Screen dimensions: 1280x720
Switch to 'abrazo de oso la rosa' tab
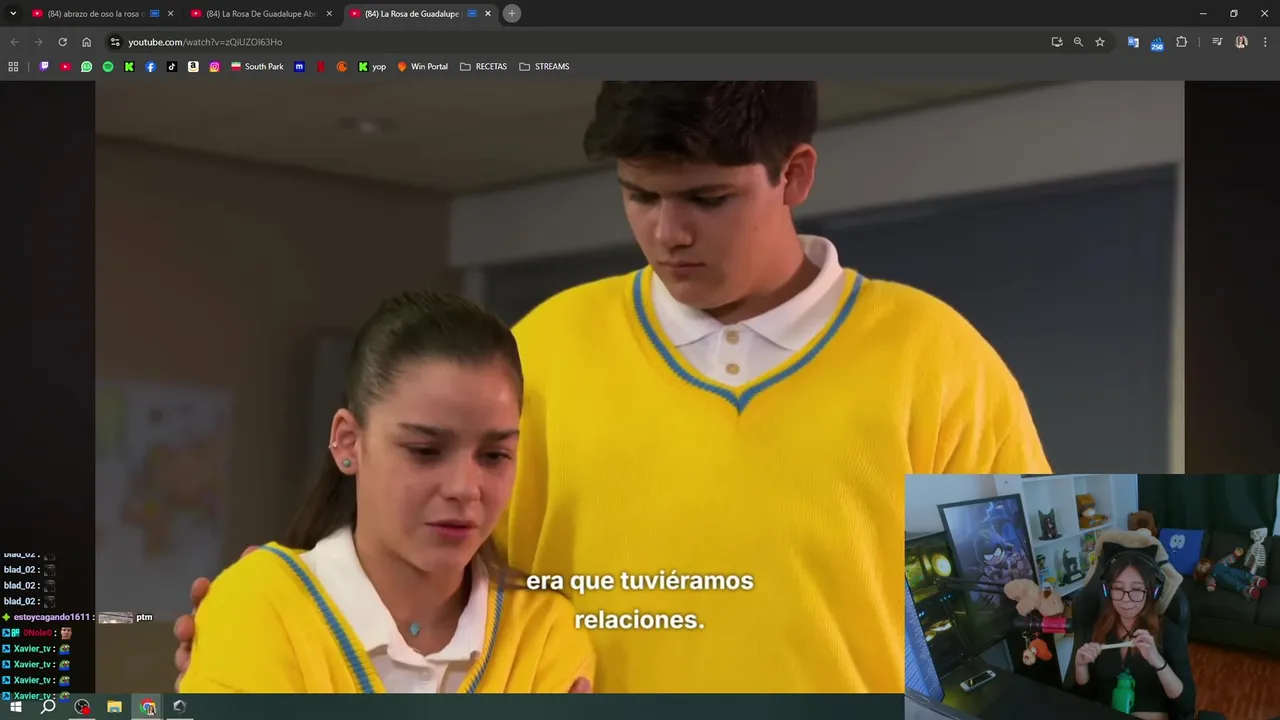(x=97, y=13)
